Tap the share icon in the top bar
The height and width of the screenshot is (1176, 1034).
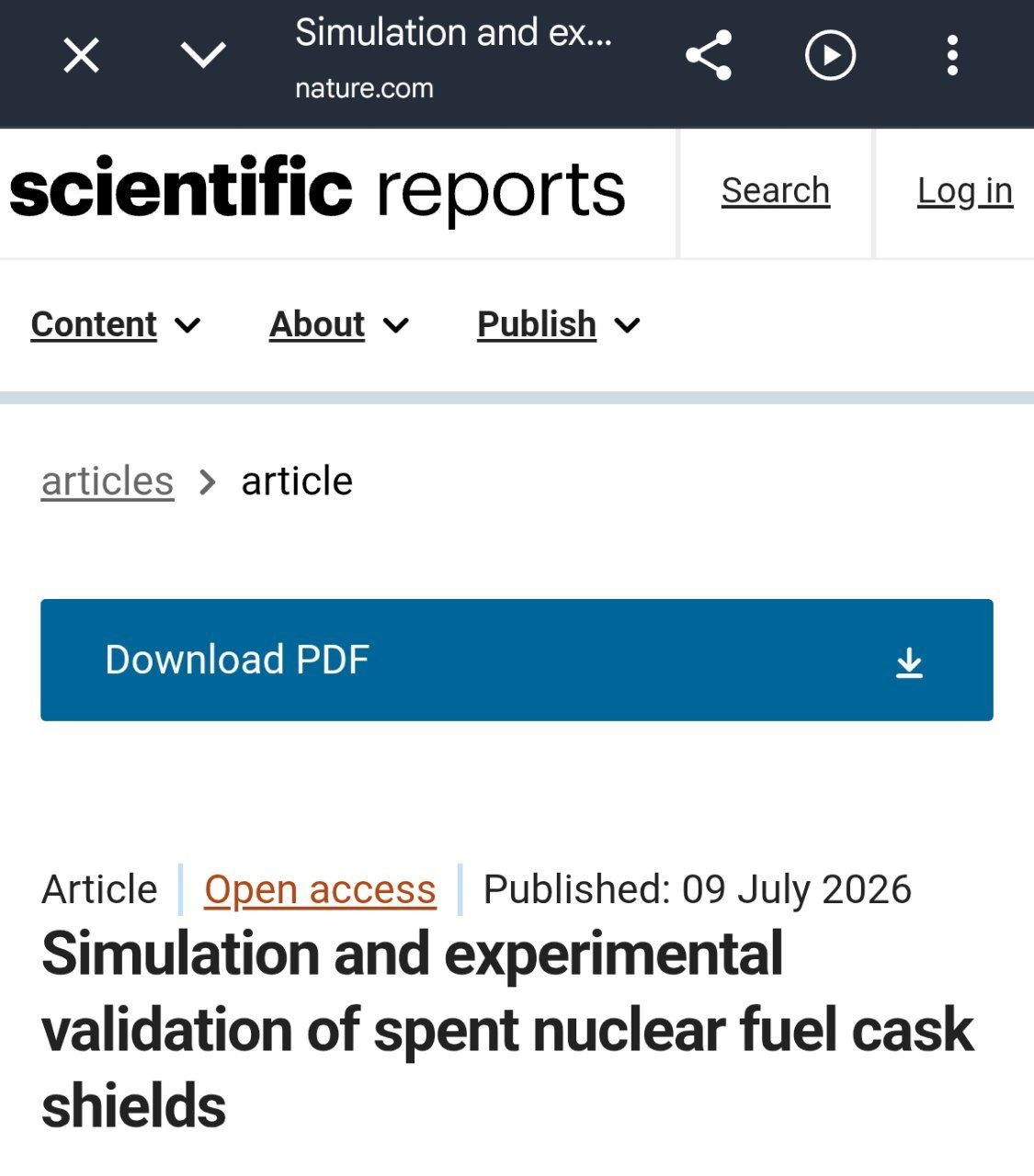point(709,55)
